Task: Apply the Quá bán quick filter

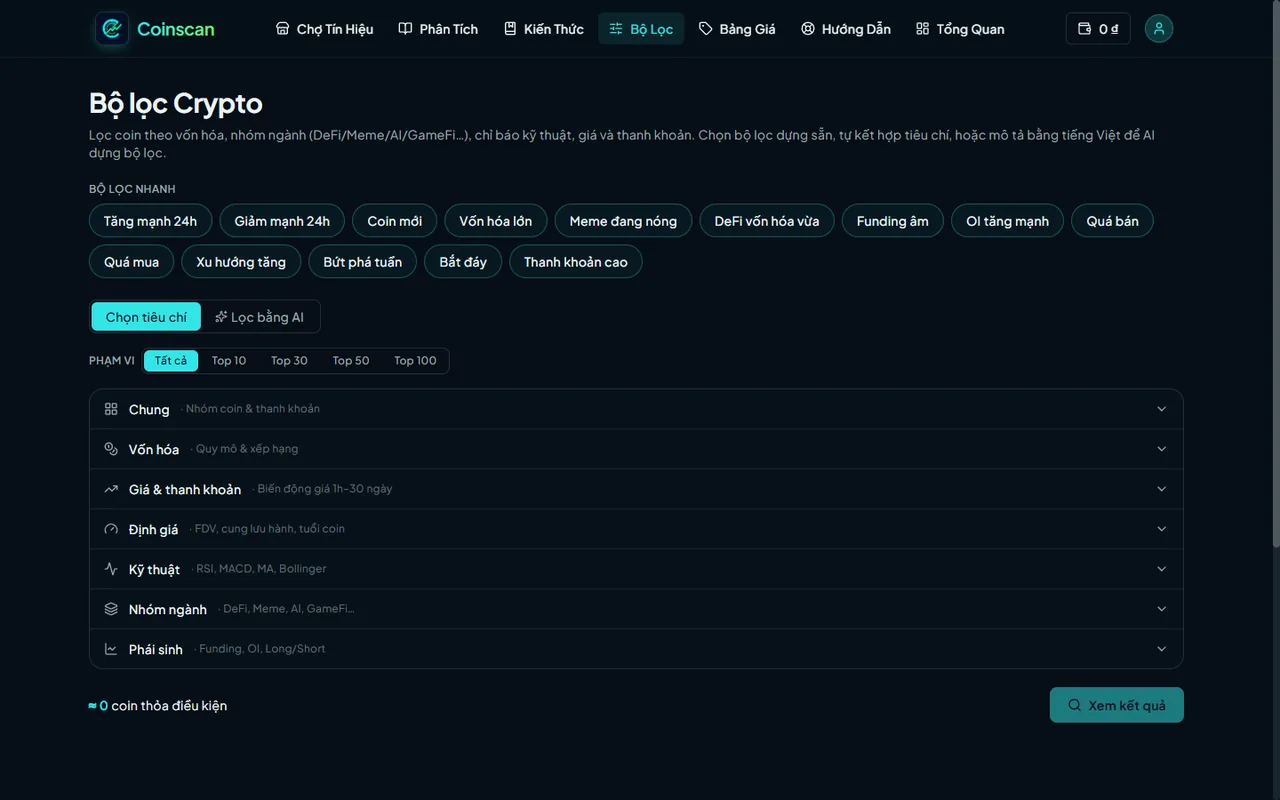Action: [x=1112, y=221]
